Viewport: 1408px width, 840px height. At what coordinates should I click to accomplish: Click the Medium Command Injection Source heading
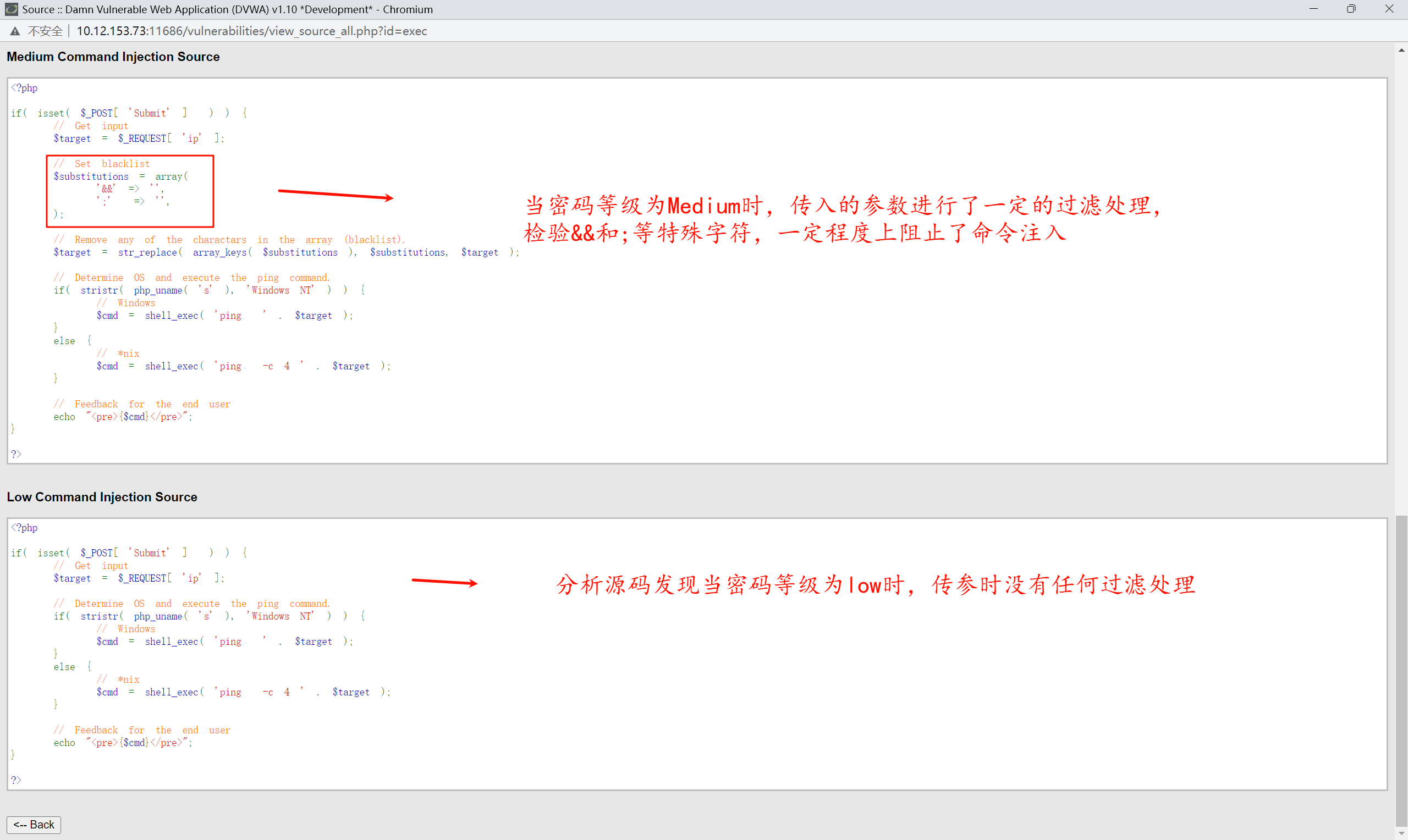pos(113,57)
